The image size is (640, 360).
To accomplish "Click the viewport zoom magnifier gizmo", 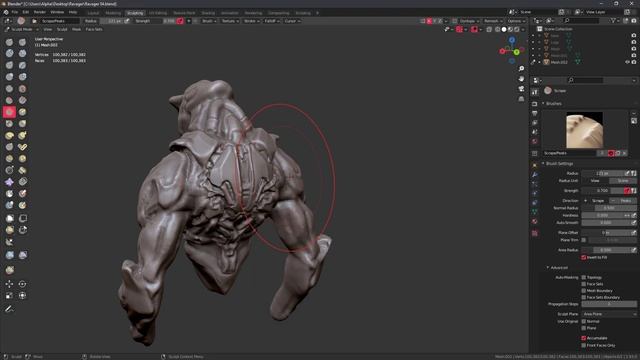I will click(521, 69).
